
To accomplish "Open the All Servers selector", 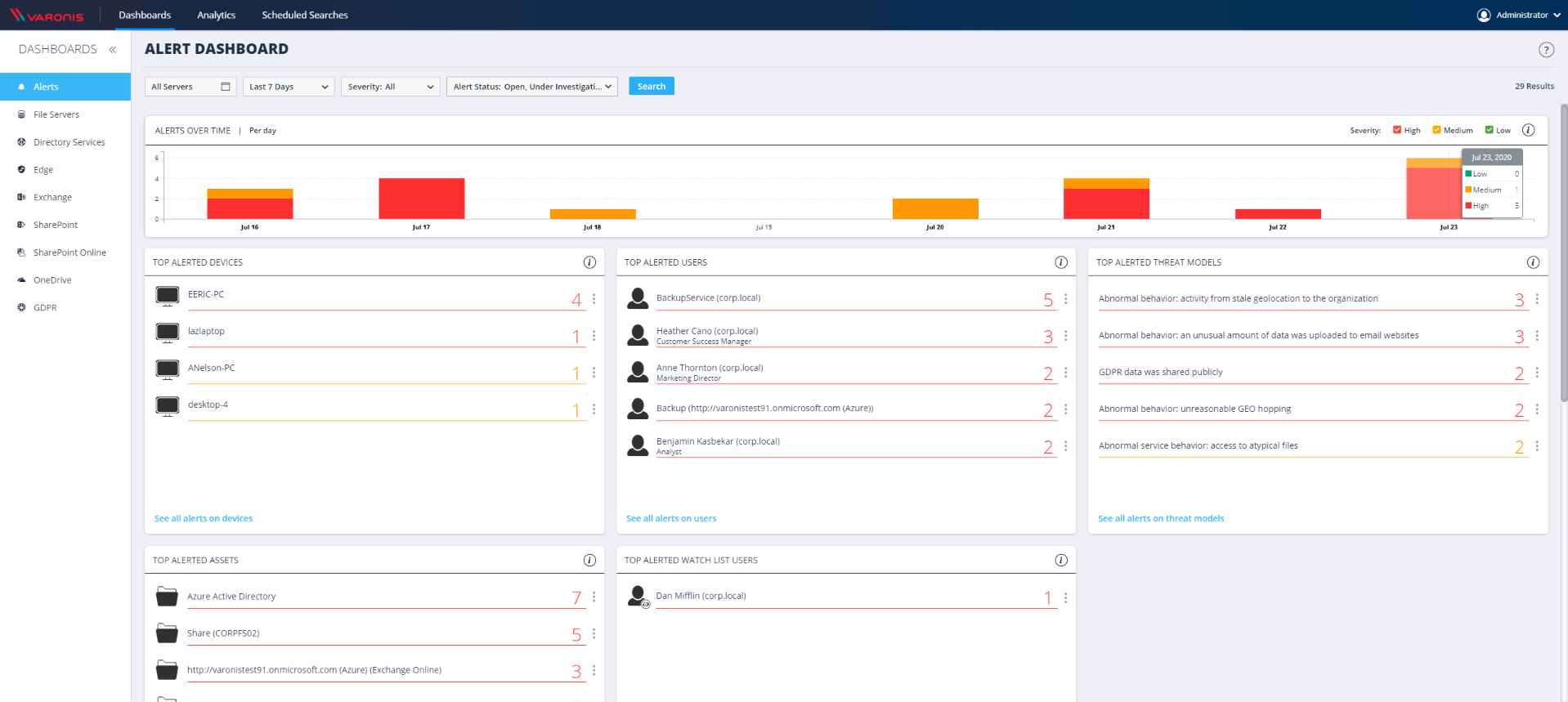I will point(190,87).
